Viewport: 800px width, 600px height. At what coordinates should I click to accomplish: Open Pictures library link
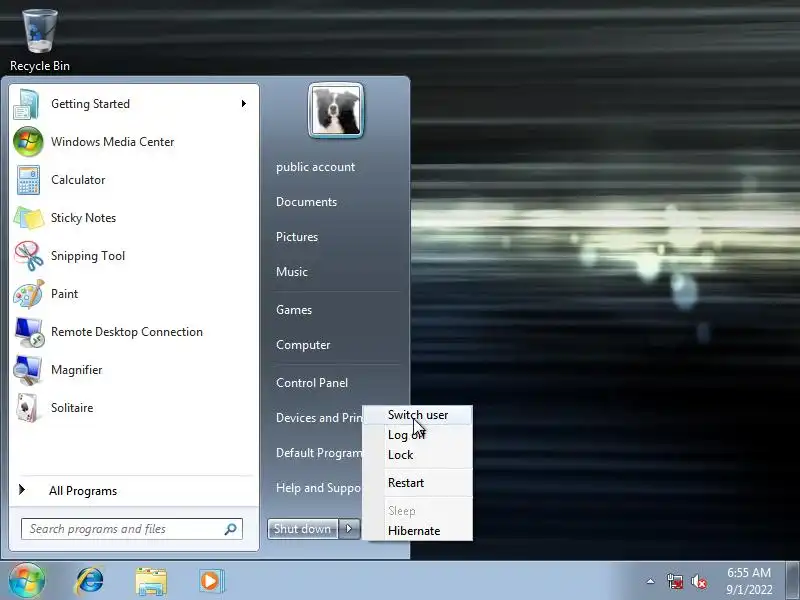tap(297, 237)
